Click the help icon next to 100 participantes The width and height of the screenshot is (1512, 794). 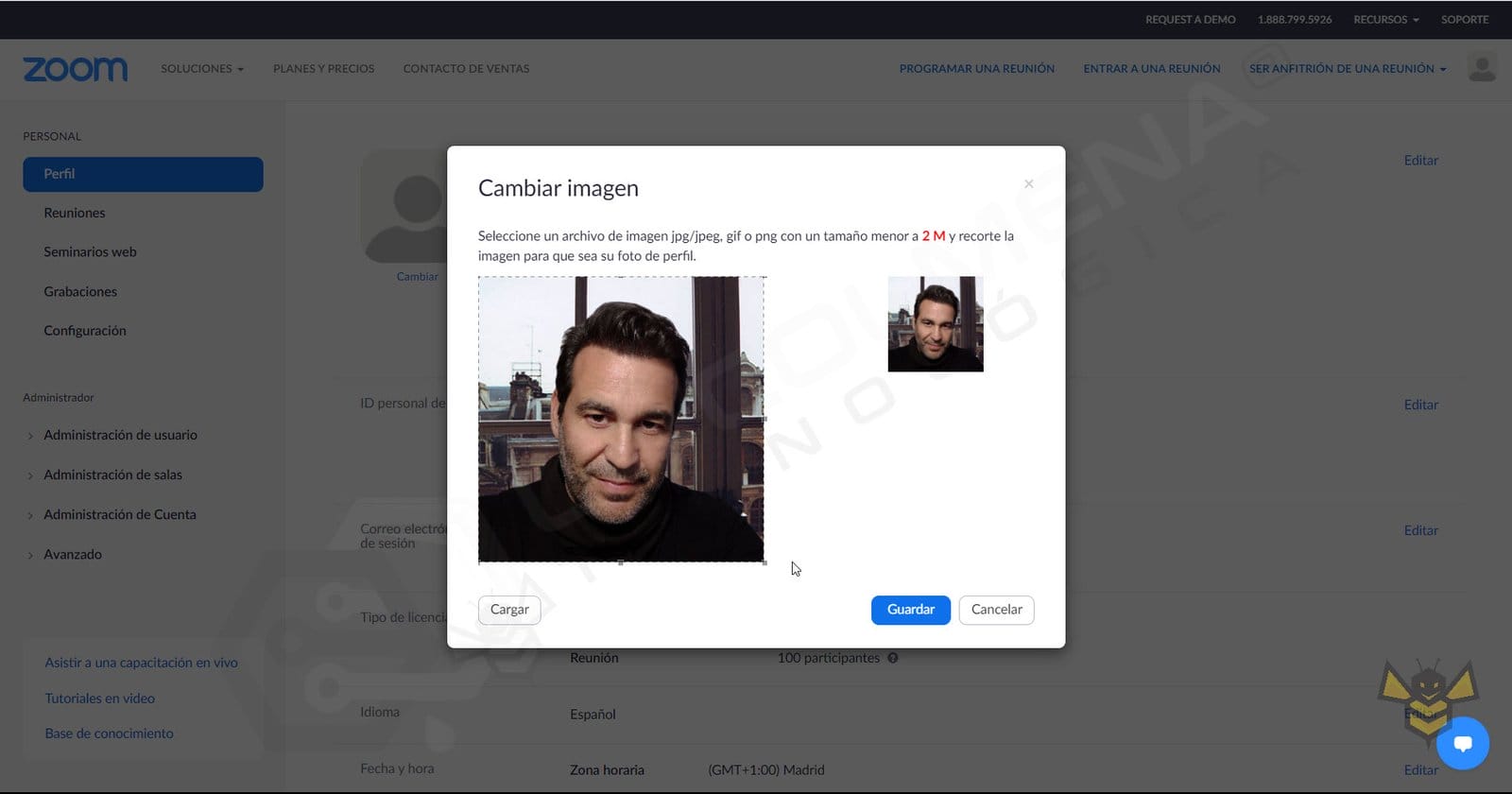(893, 658)
